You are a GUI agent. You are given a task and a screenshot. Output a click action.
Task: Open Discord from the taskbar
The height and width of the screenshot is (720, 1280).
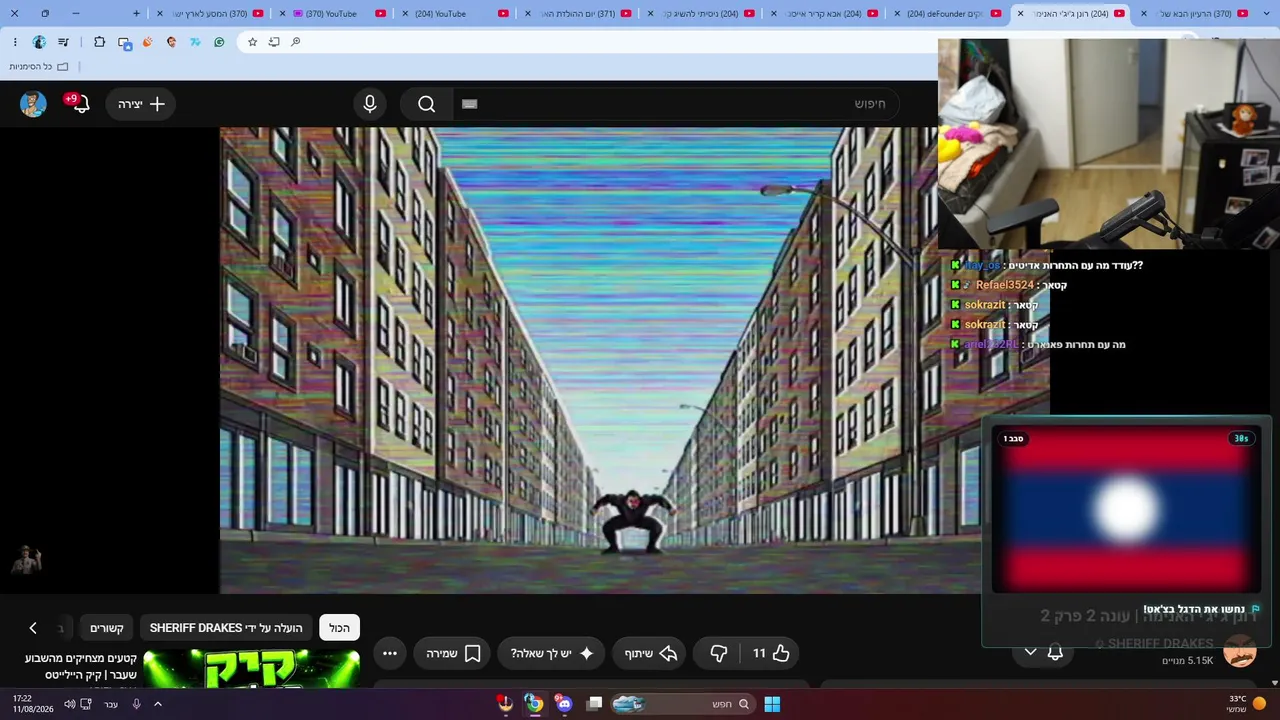tap(563, 704)
